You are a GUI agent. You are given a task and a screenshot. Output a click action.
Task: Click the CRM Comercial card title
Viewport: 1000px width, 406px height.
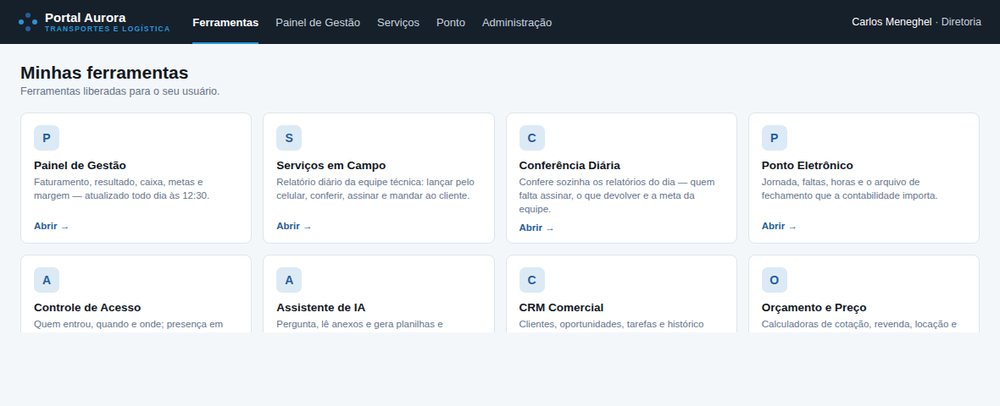tap(561, 307)
